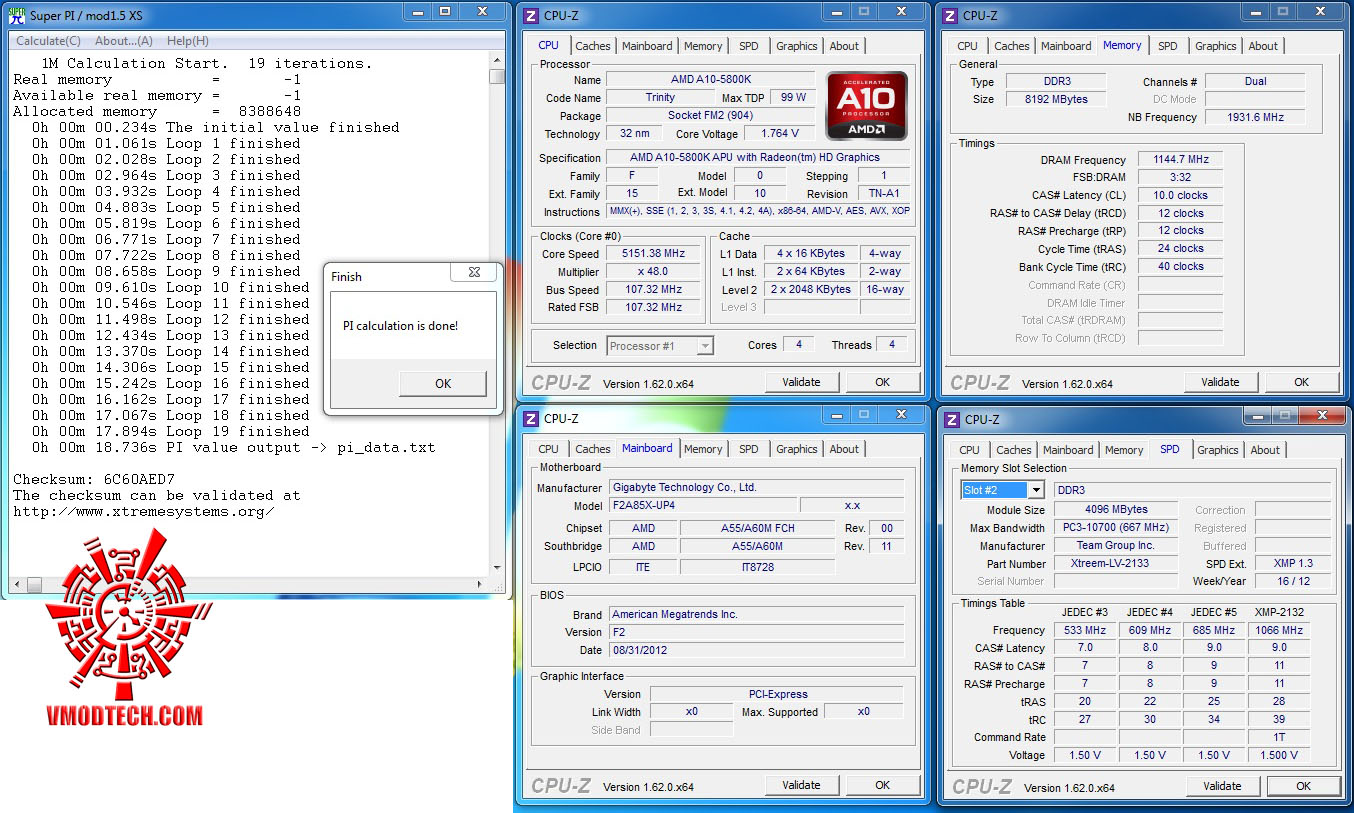Screen dimensions: 1354x813
Task: Click OK in the CPU-Z SPD window
Action: pyautogui.click(x=1303, y=786)
